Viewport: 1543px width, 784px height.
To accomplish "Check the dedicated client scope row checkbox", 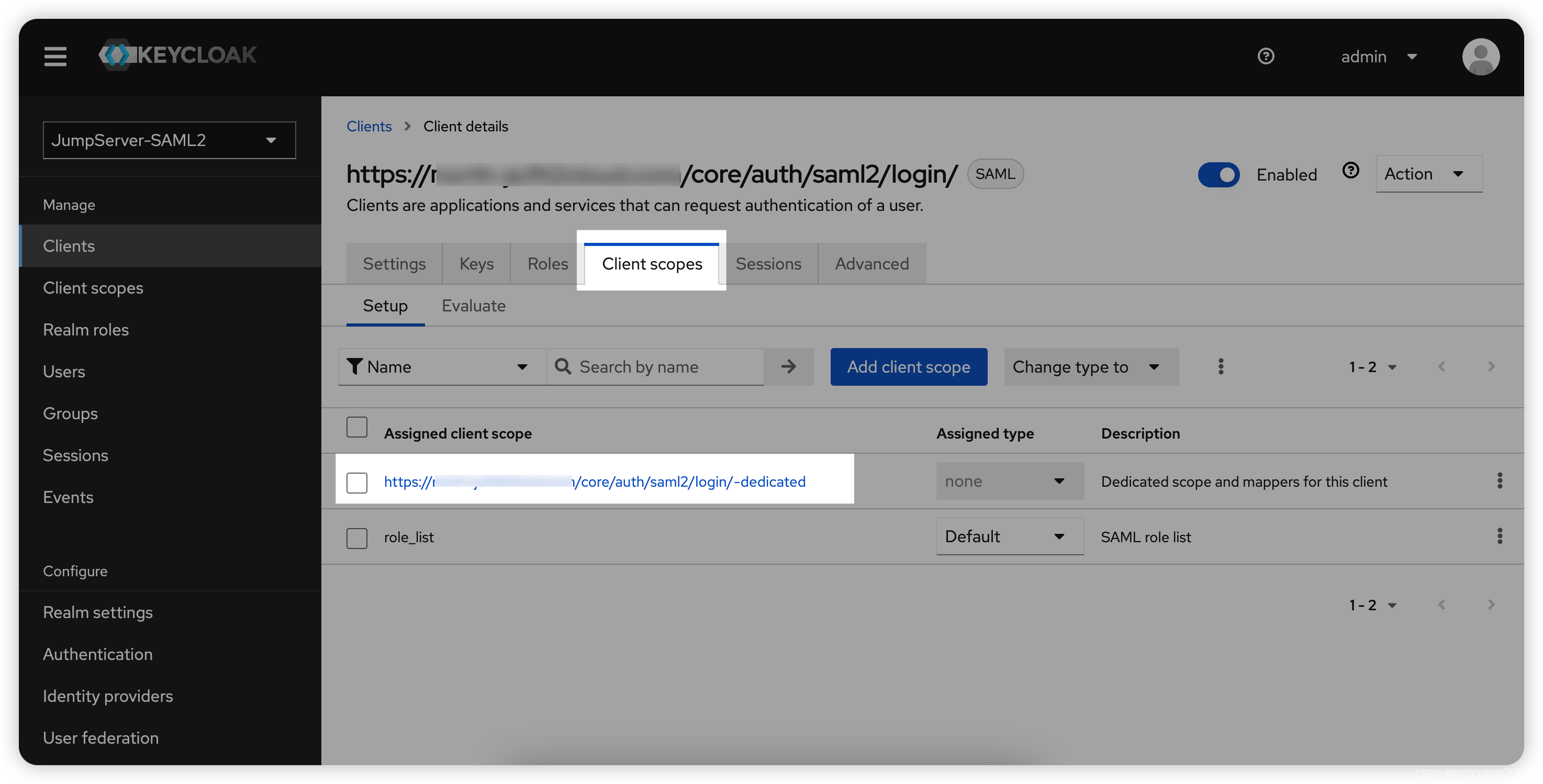I will (x=357, y=481).
